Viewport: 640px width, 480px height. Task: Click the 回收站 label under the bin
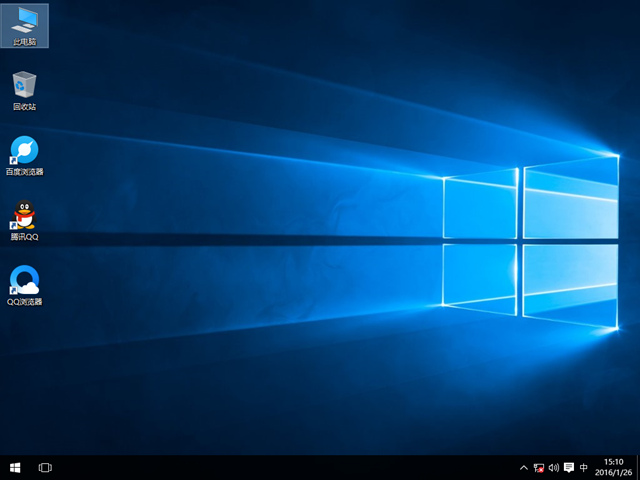click(x=25, y=107)
